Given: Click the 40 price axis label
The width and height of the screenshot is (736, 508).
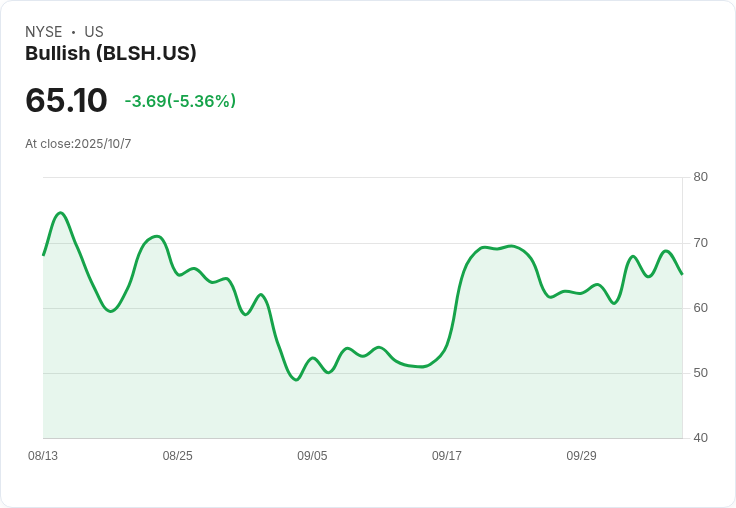Looking at the screenshot, I should tap(700, 438).
